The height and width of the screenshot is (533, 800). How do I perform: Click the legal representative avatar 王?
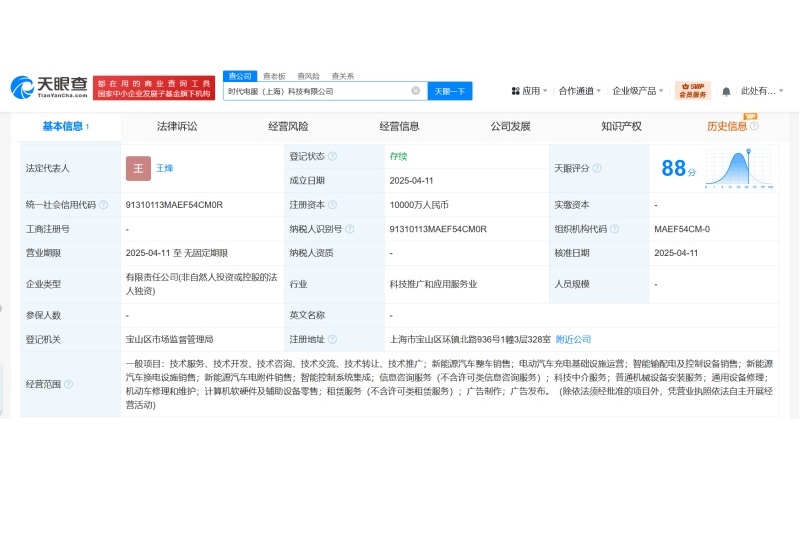pos(138,168)
